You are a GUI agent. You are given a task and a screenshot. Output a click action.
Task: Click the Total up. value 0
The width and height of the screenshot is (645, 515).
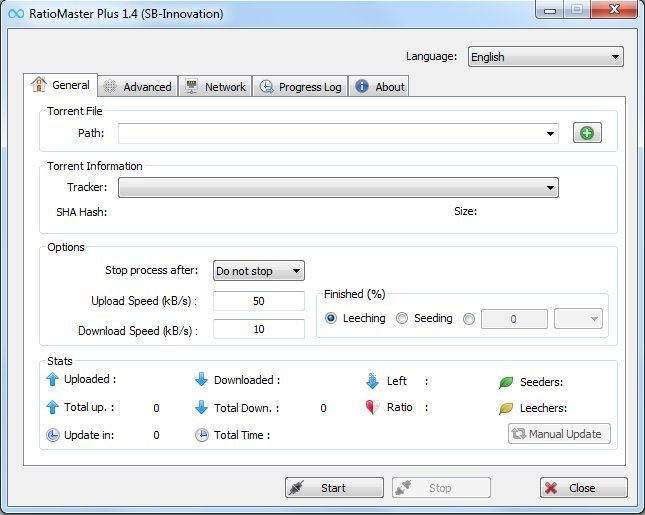click(156, 408)
